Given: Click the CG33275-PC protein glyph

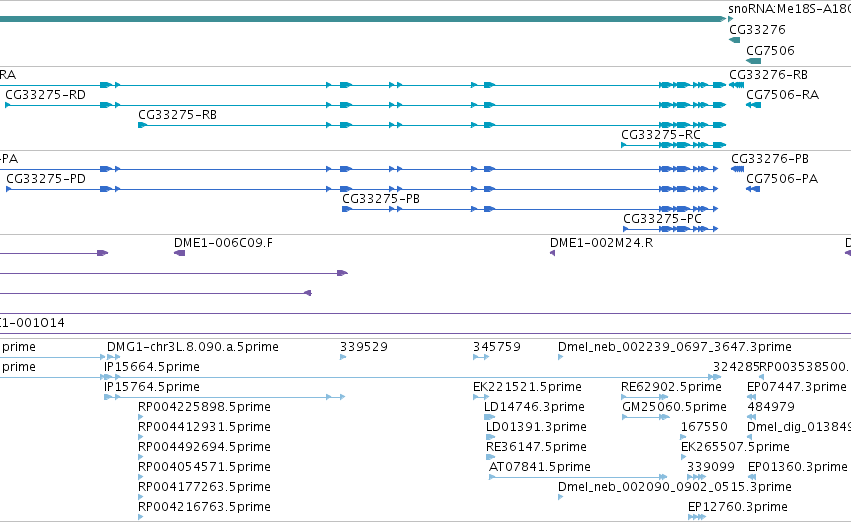Looking at the screenshot, I should coord(671,229).
